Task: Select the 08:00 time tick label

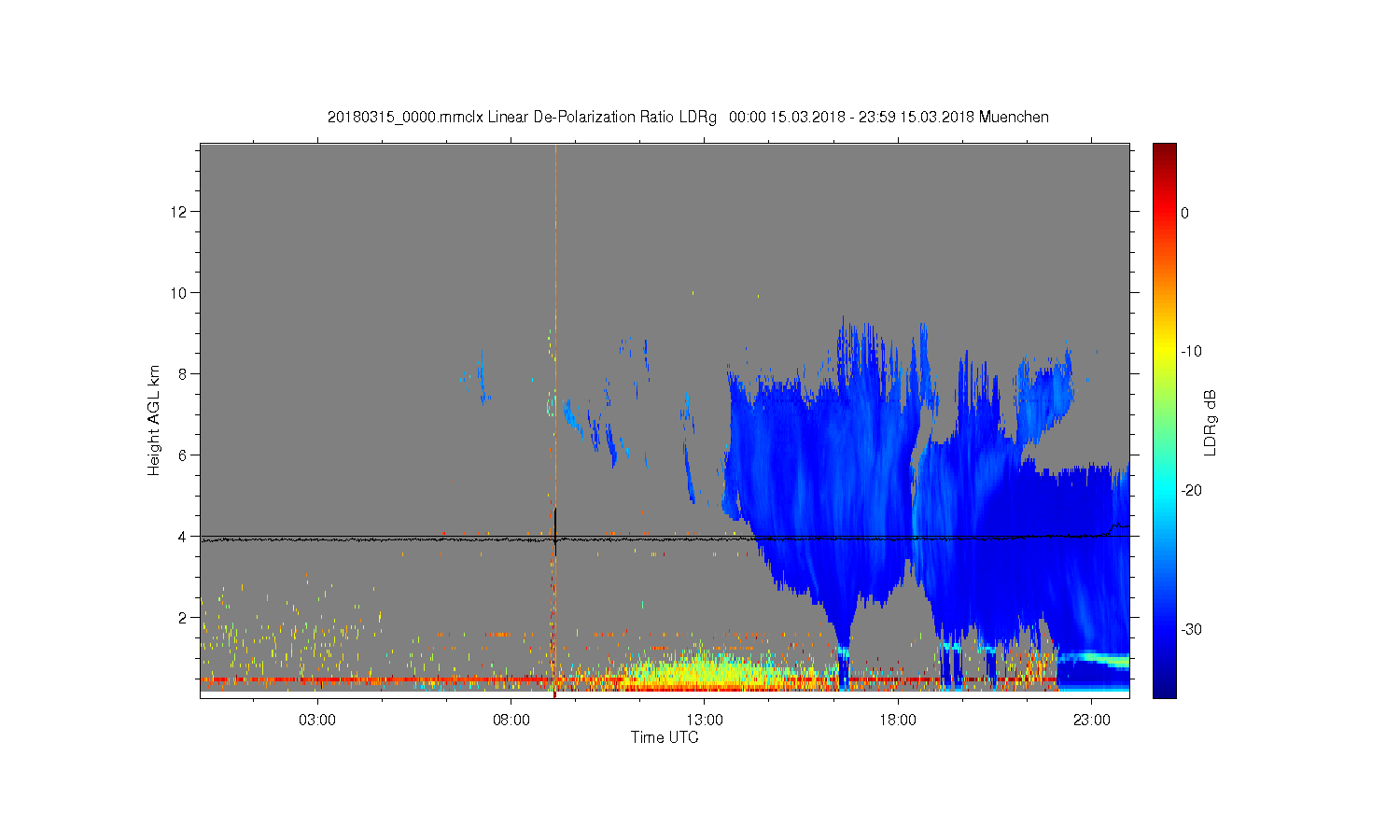Action: point(511,721)
